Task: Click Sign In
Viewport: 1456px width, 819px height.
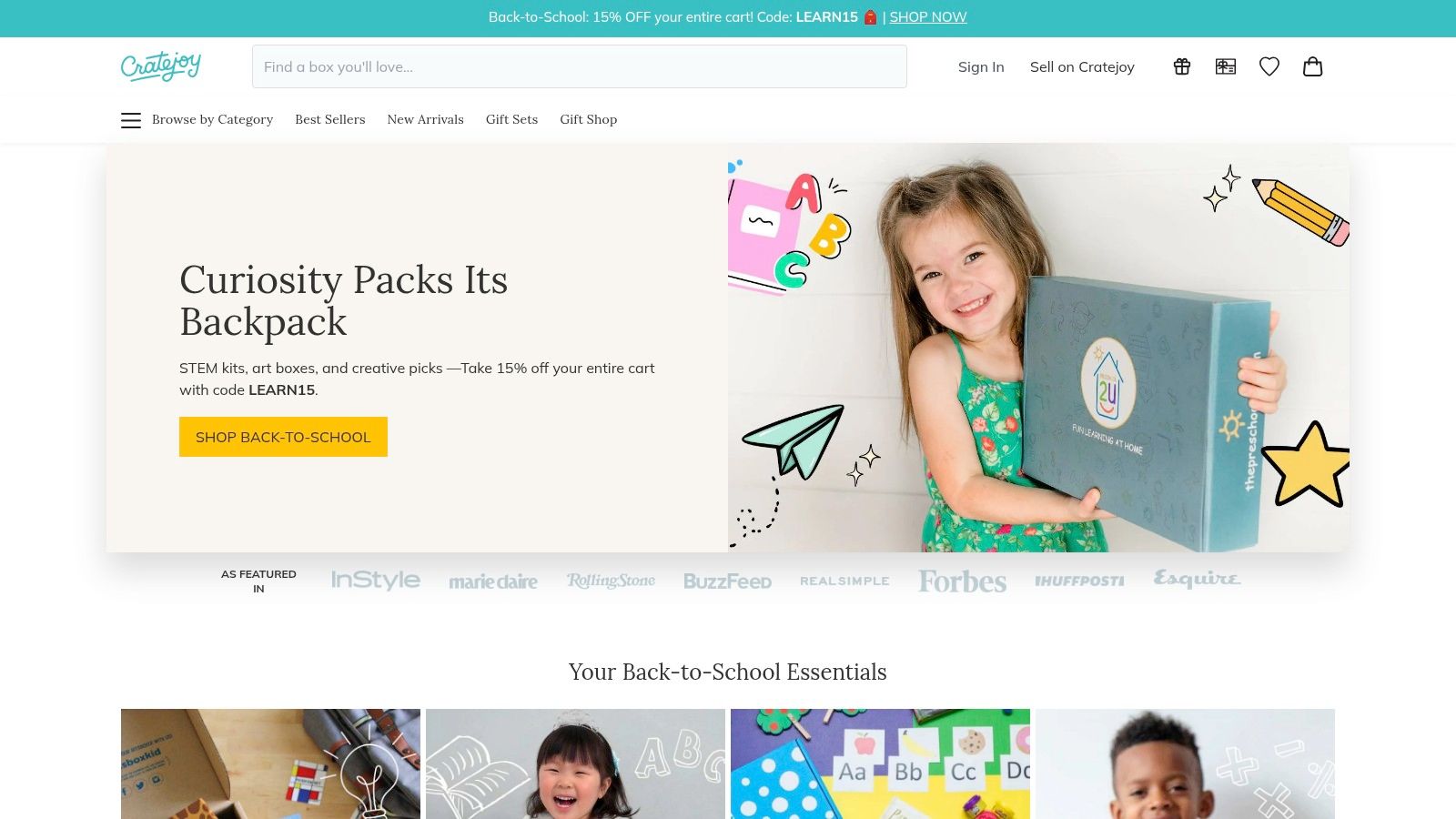Action: pos(981,66)
